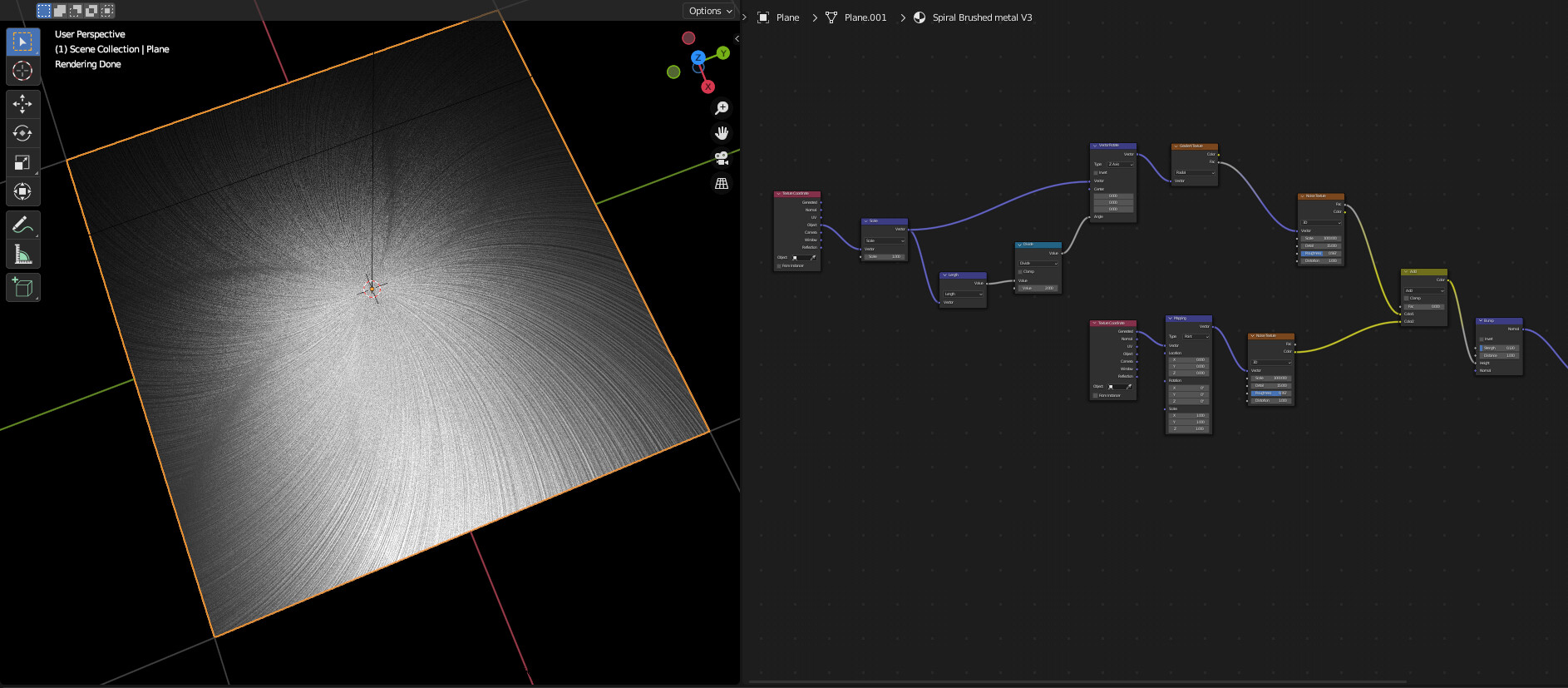Viewport: 1568px width, 688px height.
Task: Activate the Select Box tool in the viewport toolbar
Action: click(22, 42)
